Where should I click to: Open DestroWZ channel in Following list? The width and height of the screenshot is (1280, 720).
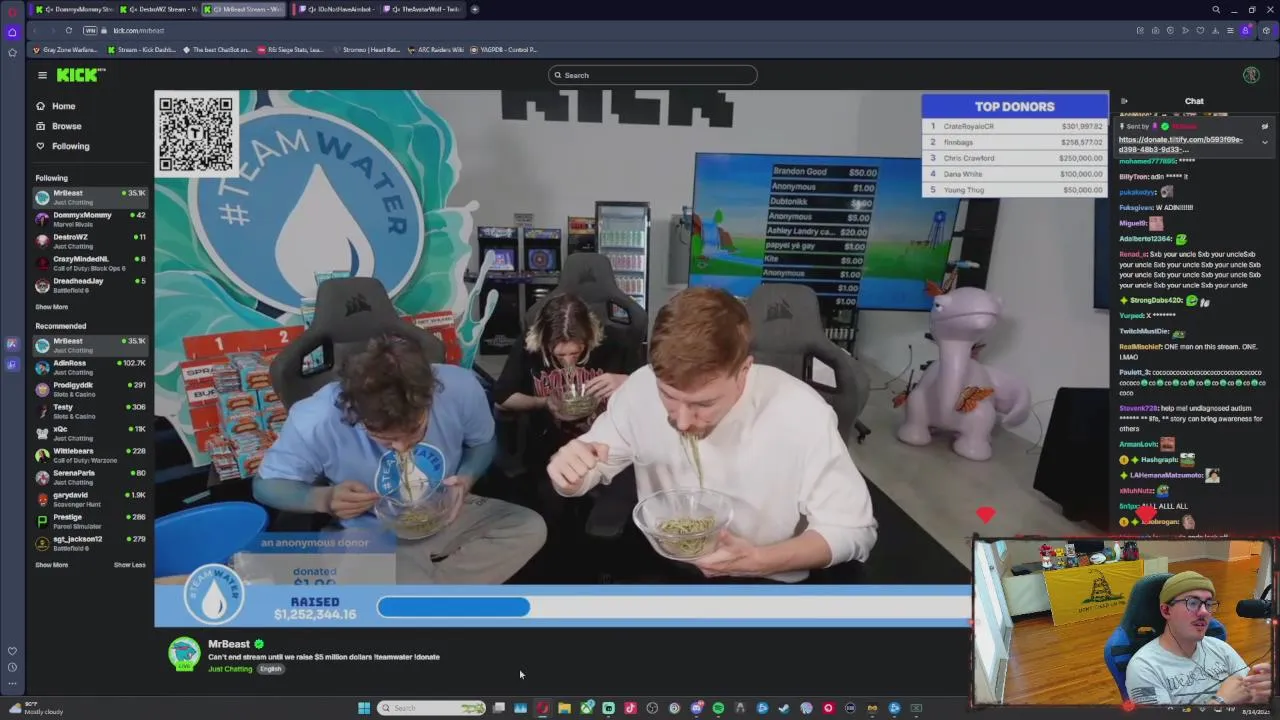pyautogui.click(x=90, y=241)
